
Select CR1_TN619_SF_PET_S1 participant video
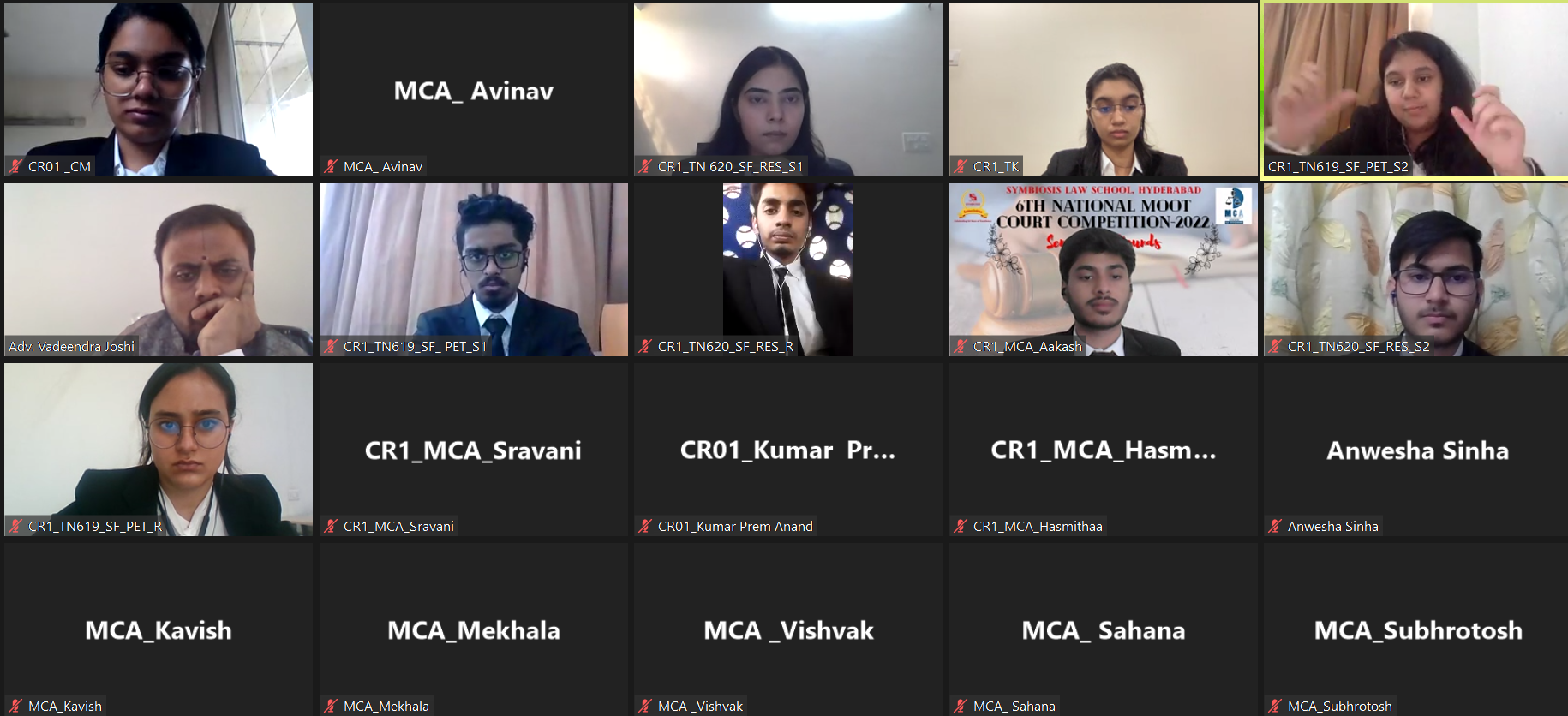coord(474,270)
